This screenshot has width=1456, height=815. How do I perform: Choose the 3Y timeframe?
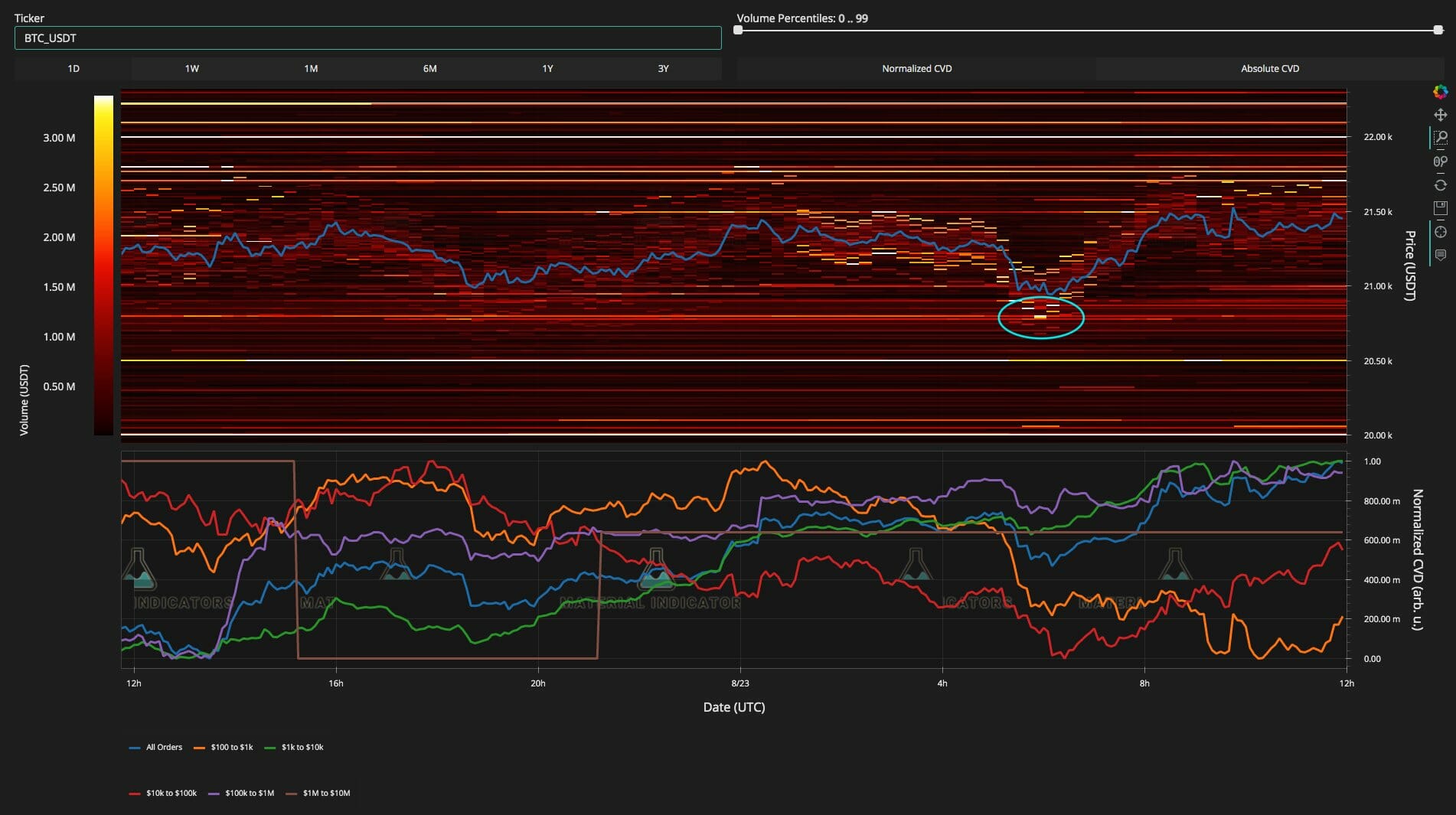664,69
